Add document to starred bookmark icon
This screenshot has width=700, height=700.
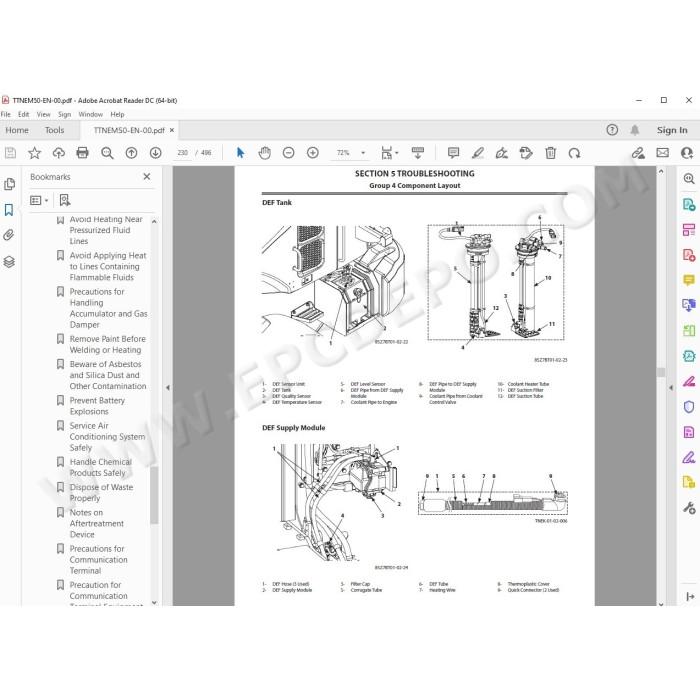pyautogui.click(x=34, y=153)
